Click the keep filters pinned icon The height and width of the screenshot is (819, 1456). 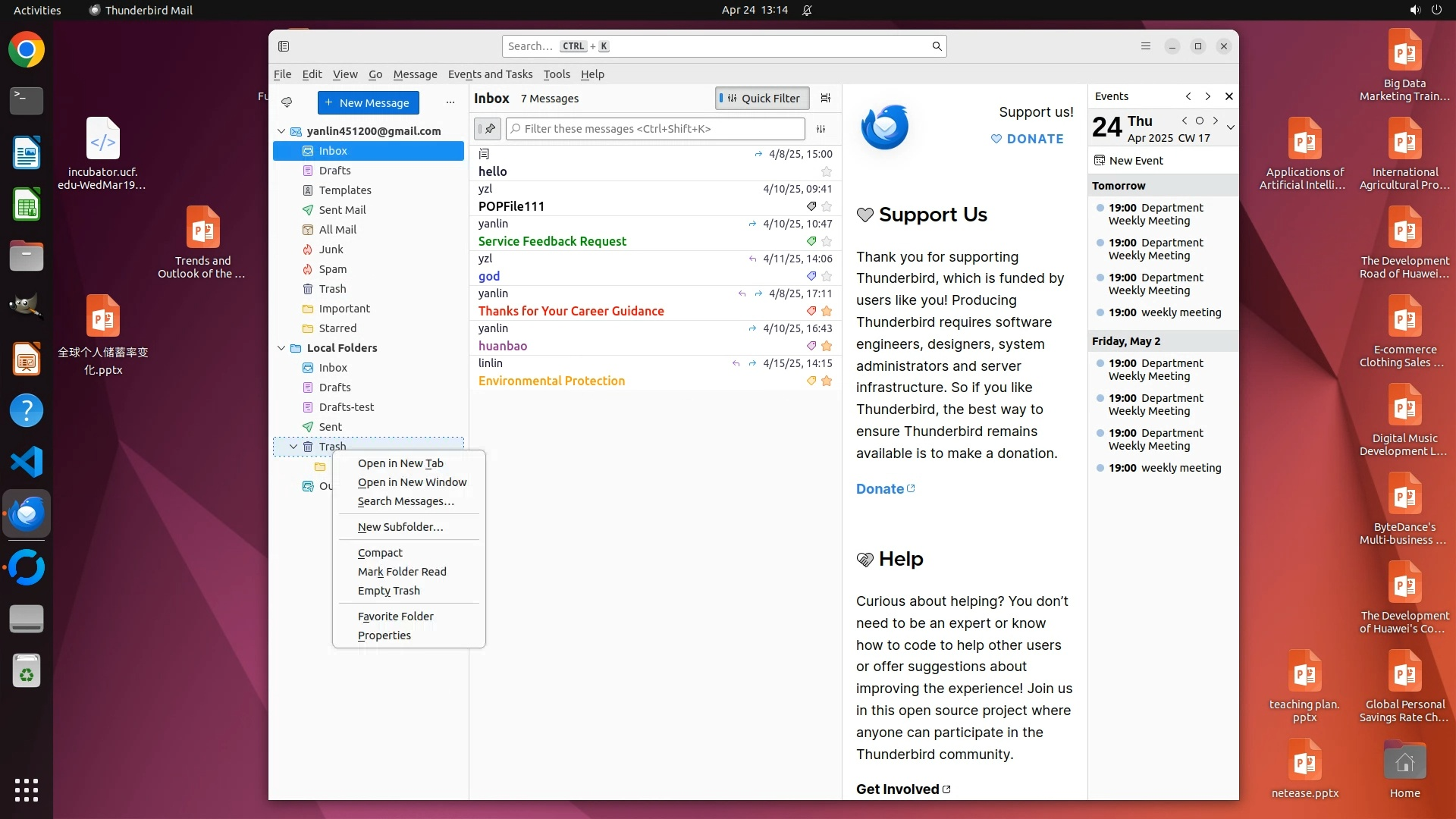(x=488, y=129)
